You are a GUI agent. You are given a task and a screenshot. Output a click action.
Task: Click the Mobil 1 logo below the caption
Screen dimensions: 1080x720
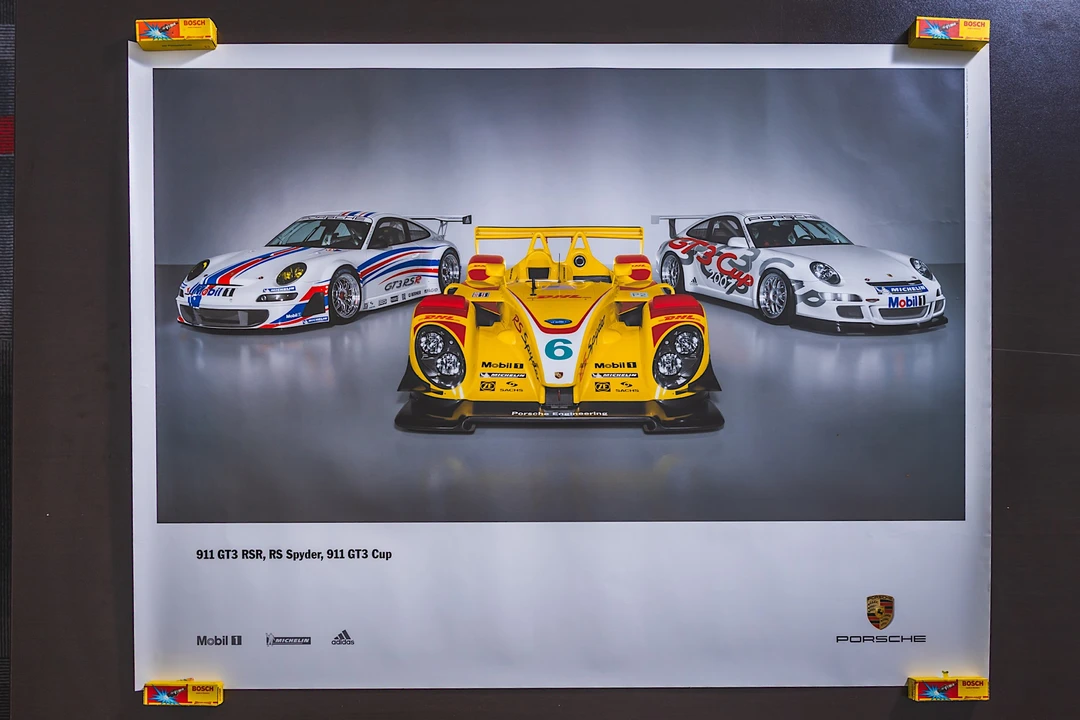click(219, 640)
